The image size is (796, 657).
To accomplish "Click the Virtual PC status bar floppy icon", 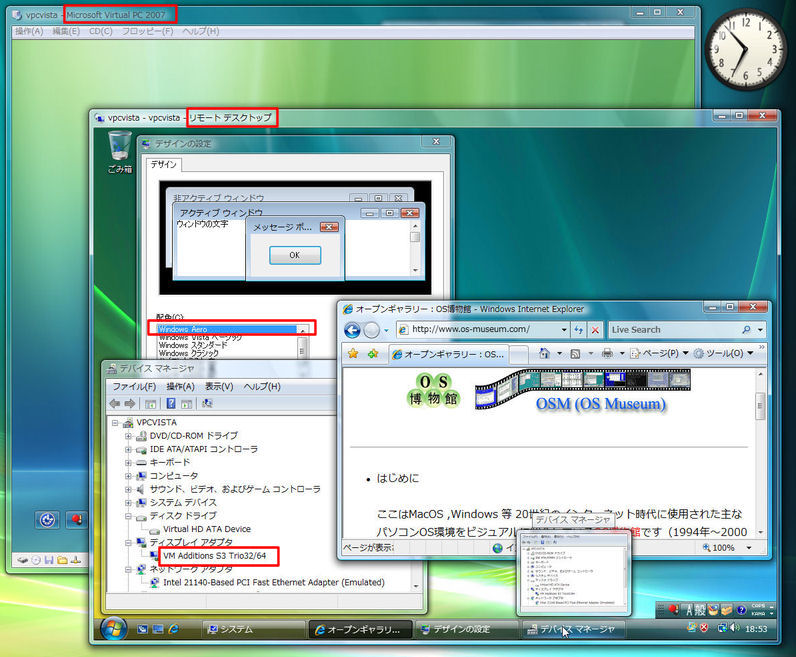I will (49, 560).
